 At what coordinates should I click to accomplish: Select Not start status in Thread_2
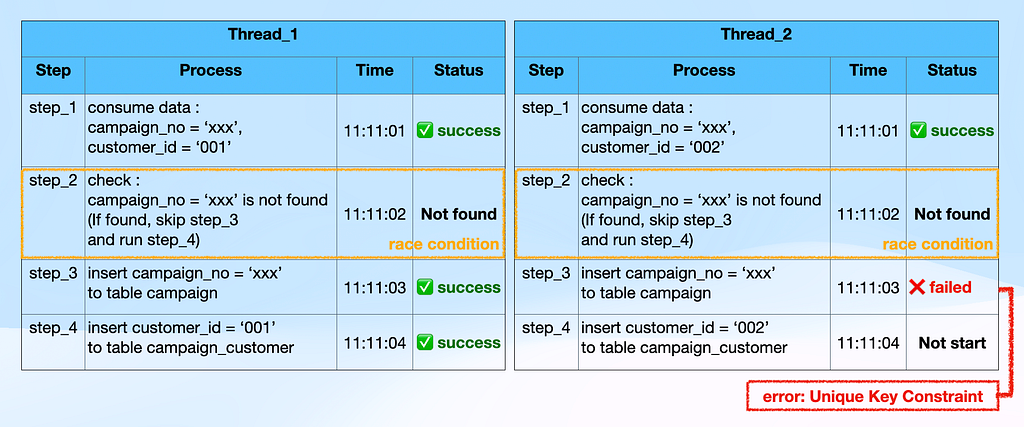(952, 343)
